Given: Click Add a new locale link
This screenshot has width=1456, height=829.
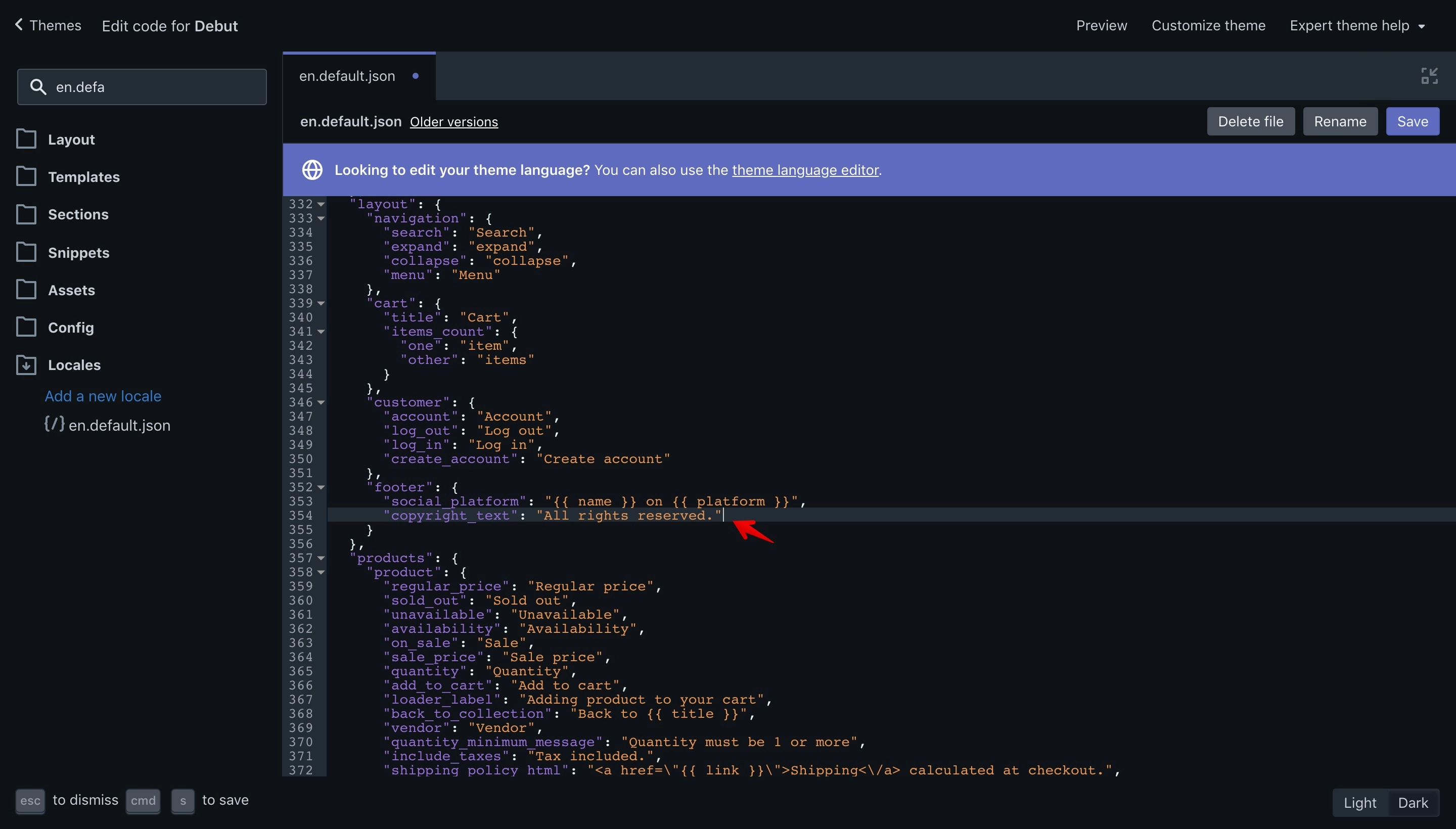Looking at the screenshot, I should [x=103, y=396].
